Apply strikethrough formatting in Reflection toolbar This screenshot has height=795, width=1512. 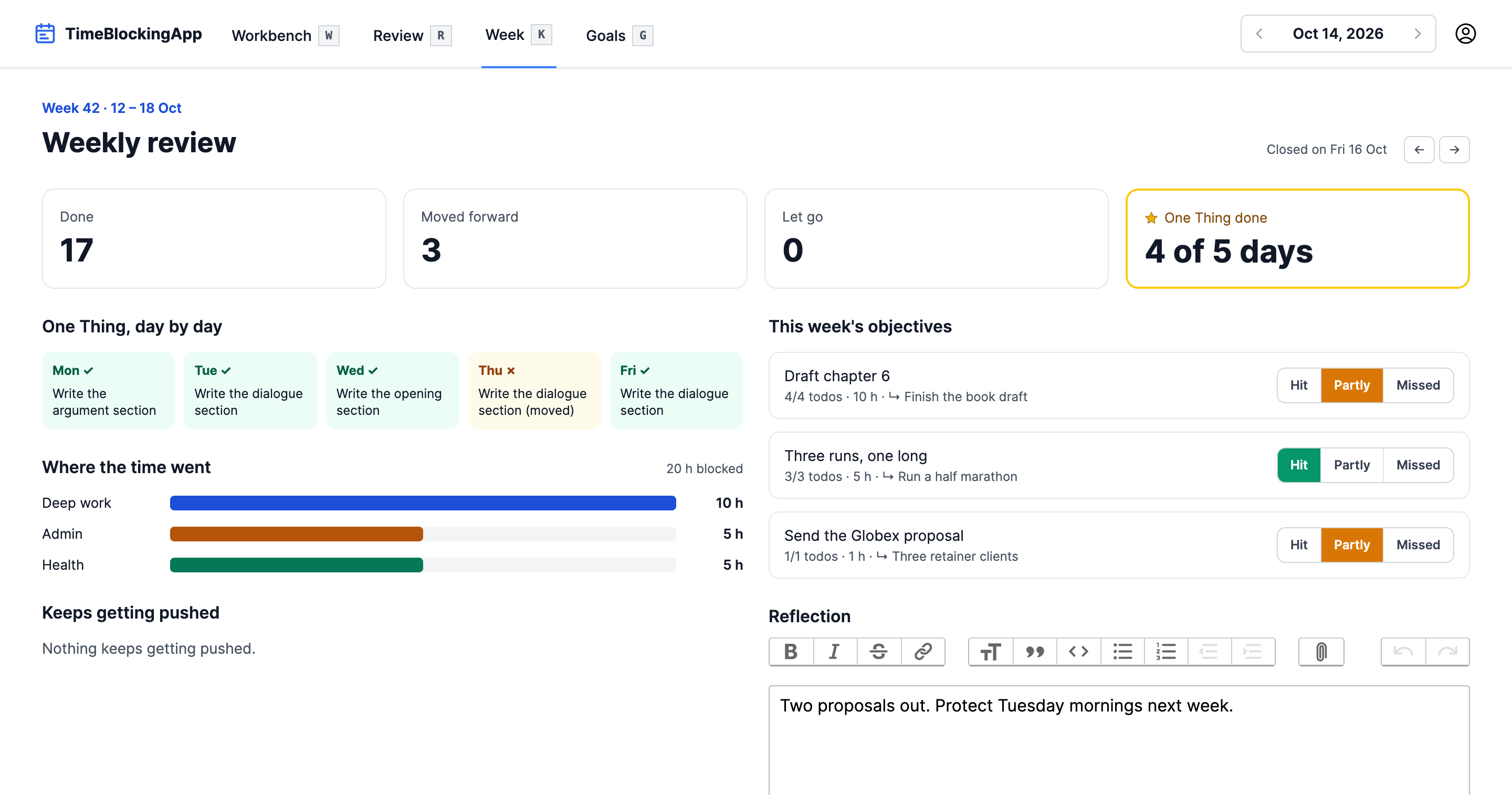(x=878, y=651)
